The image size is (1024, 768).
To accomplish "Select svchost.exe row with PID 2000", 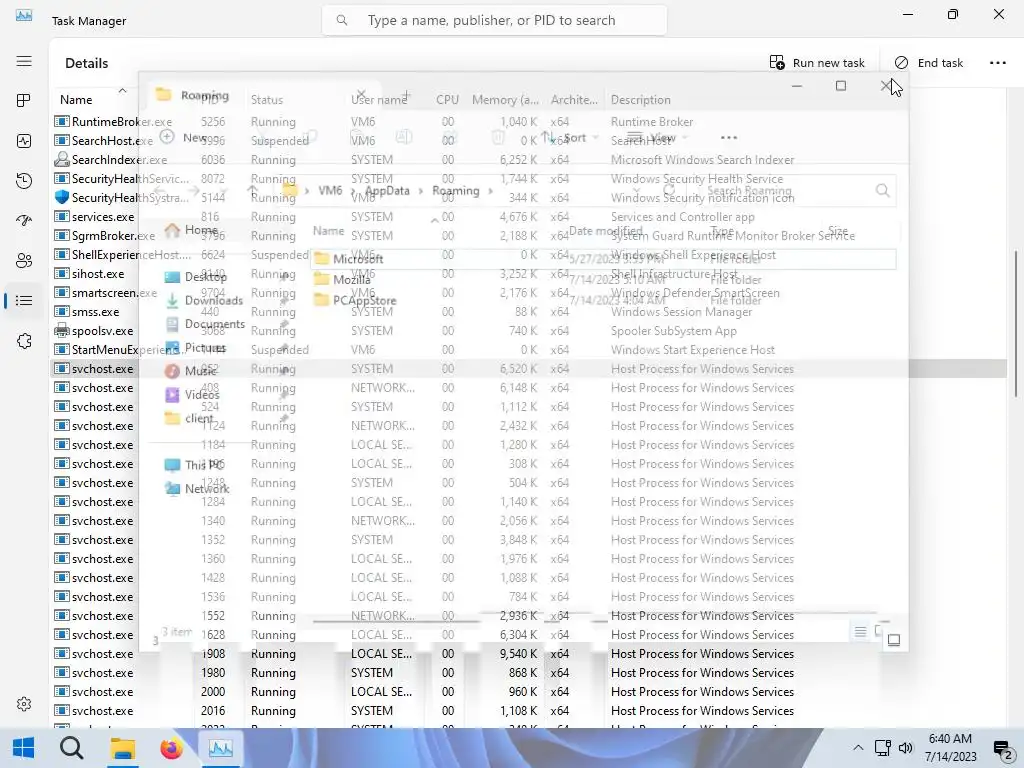I will 528,692.
